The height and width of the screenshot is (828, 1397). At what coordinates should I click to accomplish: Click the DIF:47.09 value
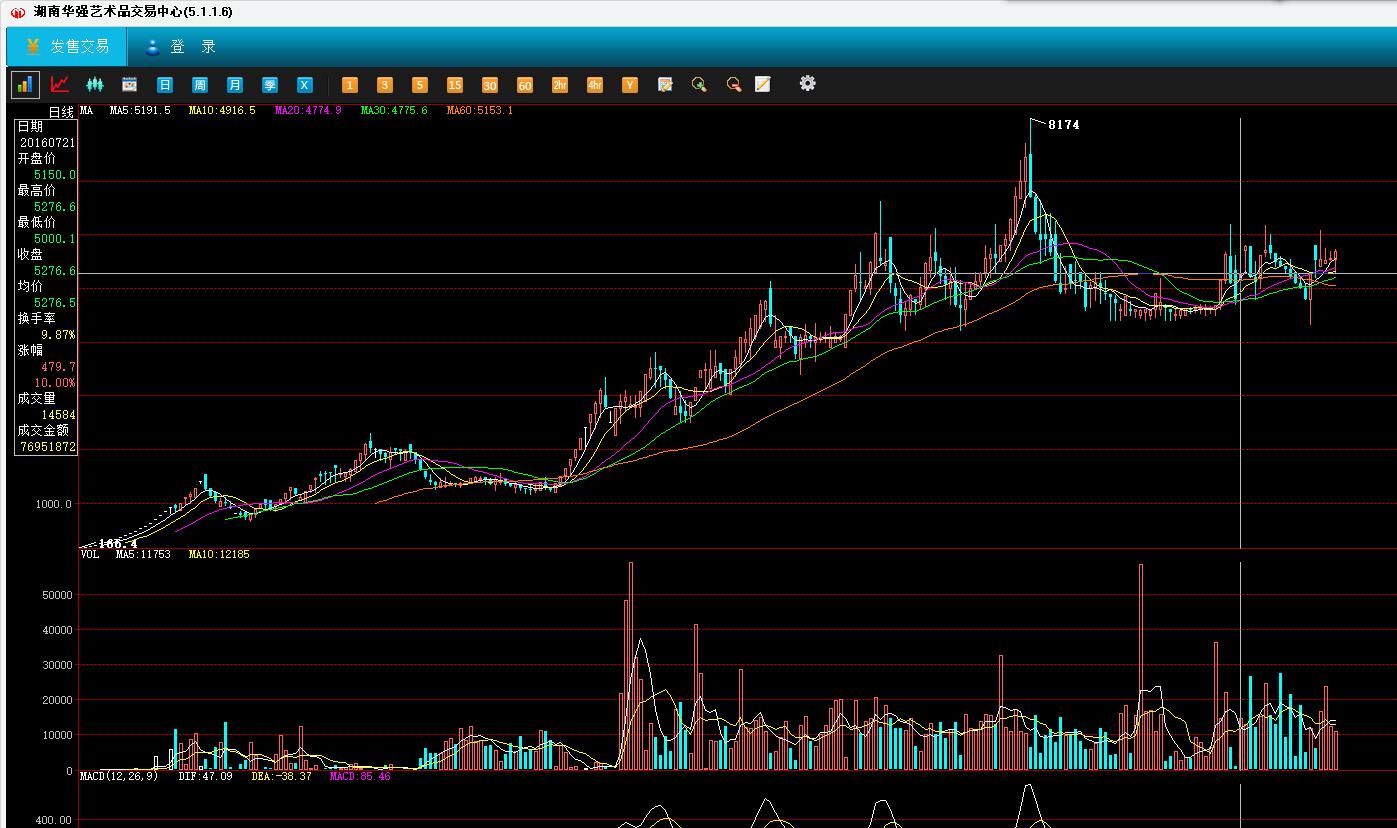click(206, 776)
